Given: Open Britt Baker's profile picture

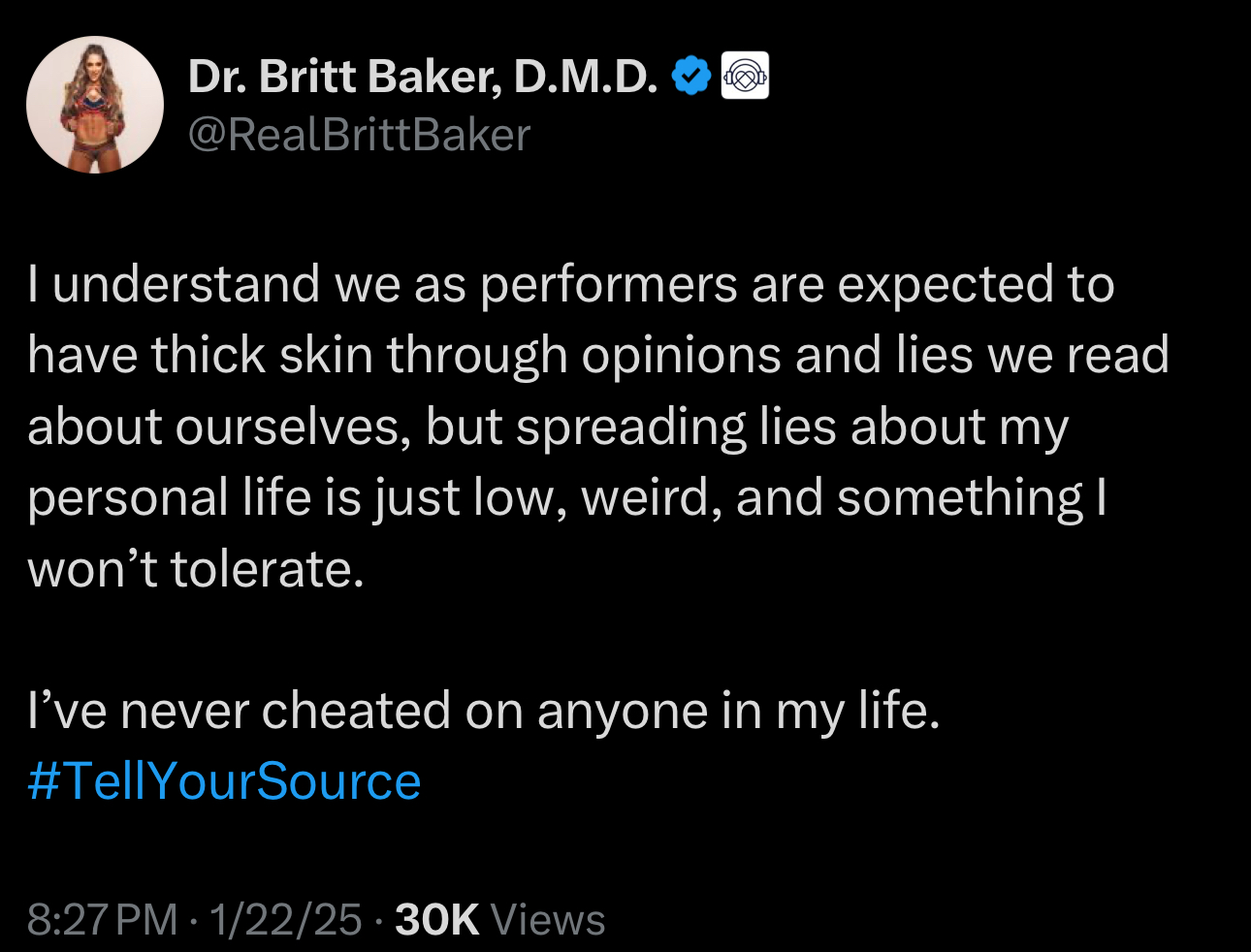Looking at the screenshot, I should point(95,105).
